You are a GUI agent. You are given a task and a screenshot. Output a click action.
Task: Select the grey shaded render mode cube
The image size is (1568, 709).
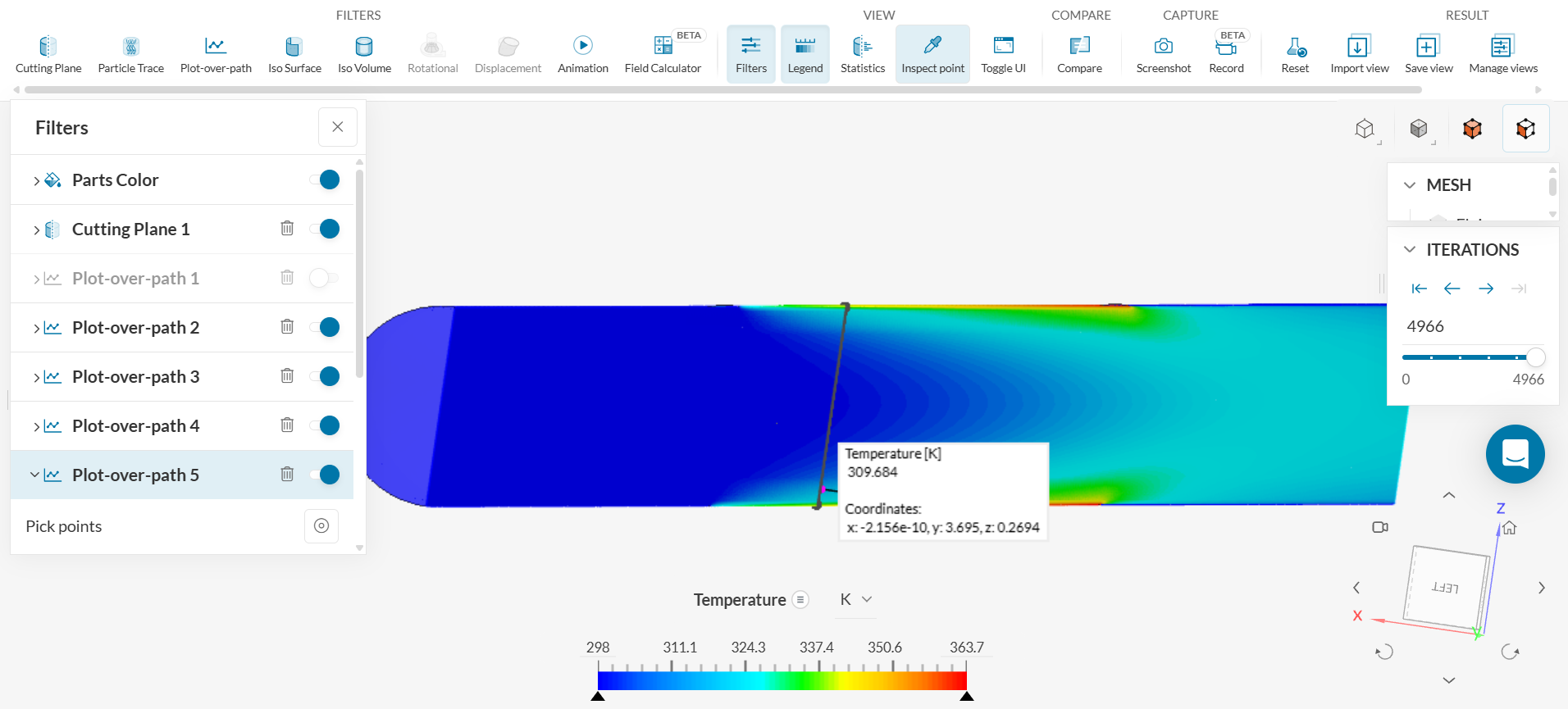(1419, 129)
